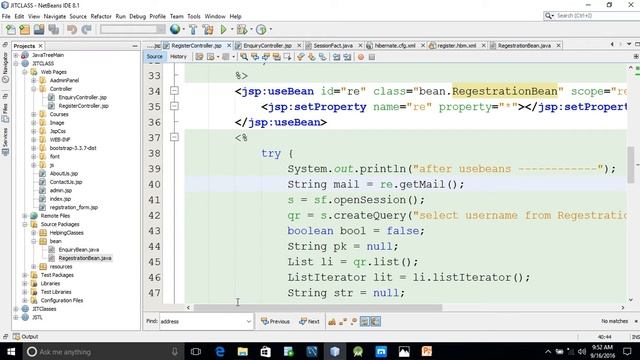Open Microsoft Edge from taskbar
The height and width of the screenshot is (360, 640).
(220, 351)
